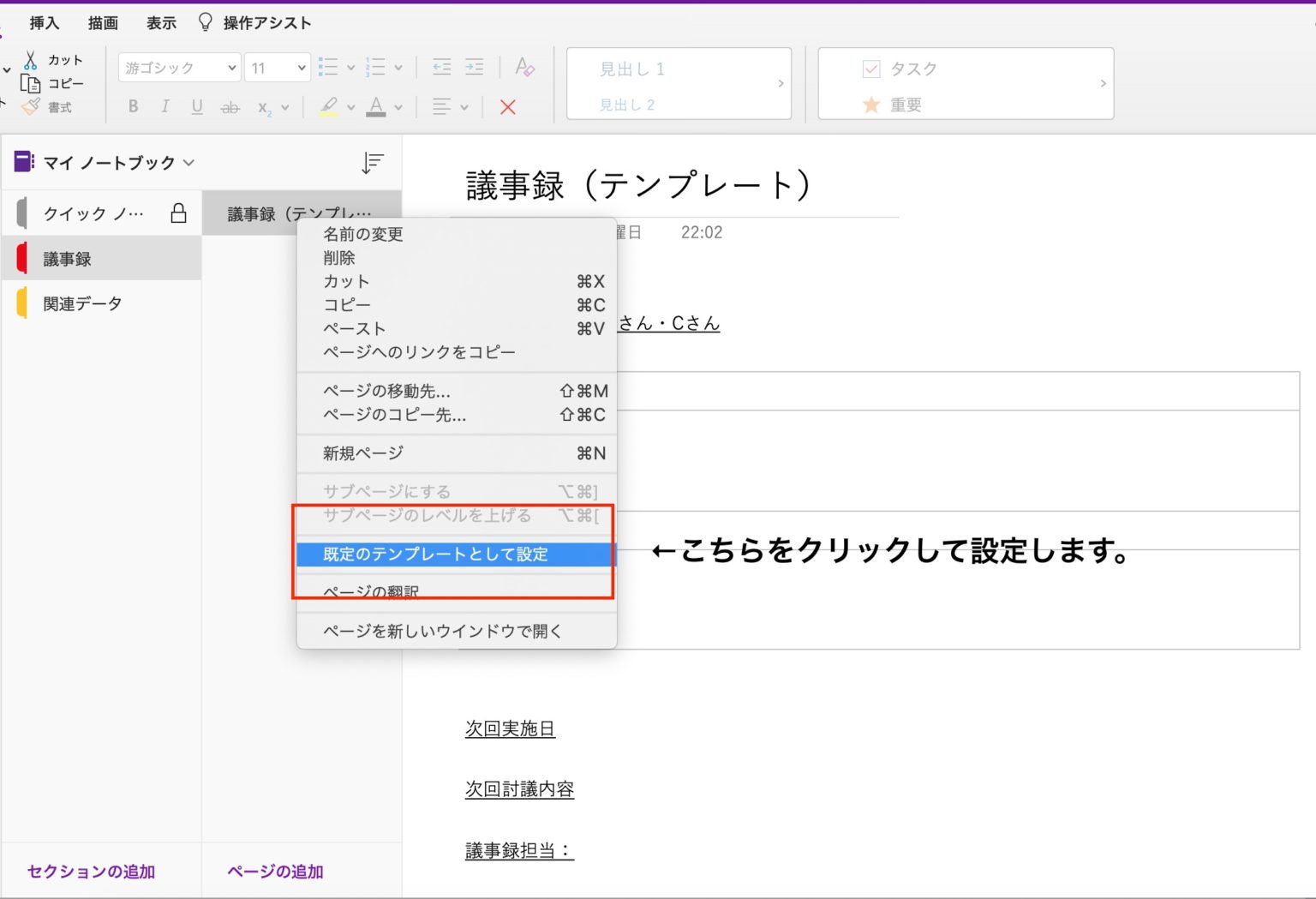Toggle the タスク tag checkbox
This screenshot has height=899, width=1316.
coord(871,69)
